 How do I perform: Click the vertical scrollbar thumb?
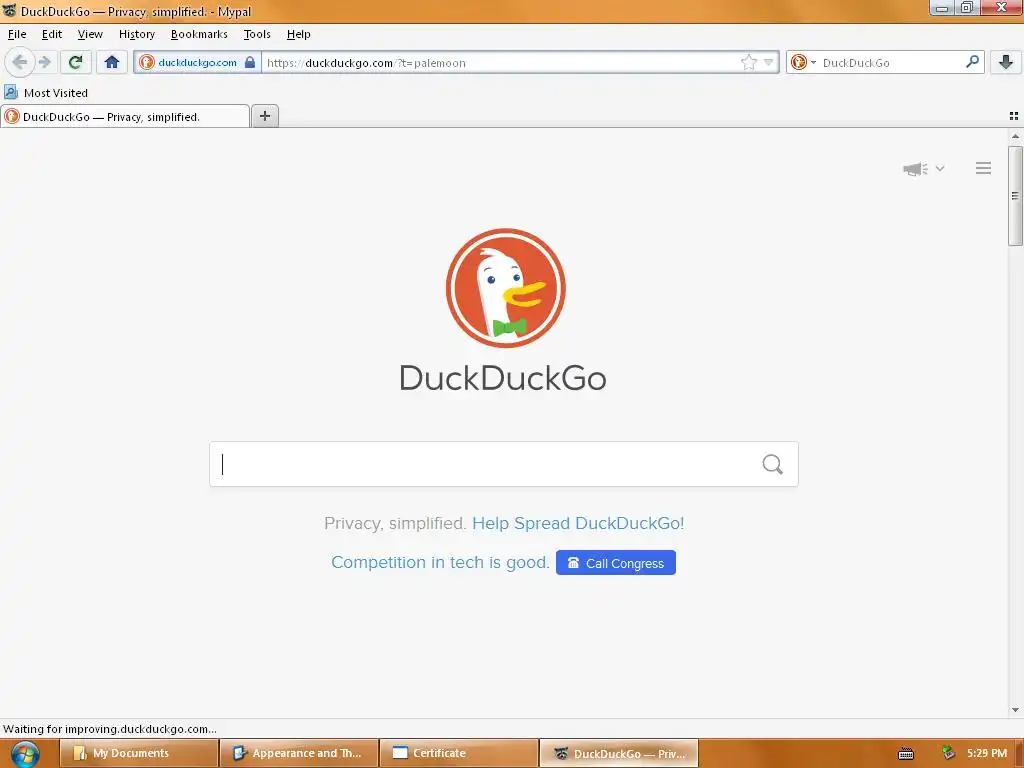(x=1015, y=196)
